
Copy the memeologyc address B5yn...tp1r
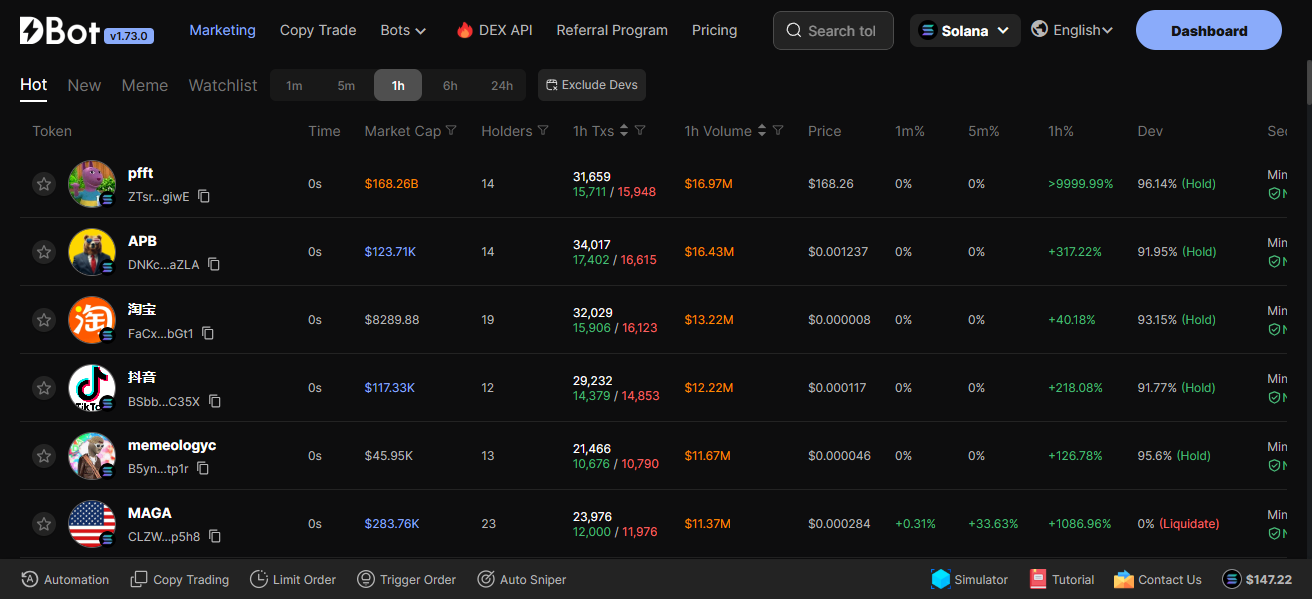coord(203,469)
